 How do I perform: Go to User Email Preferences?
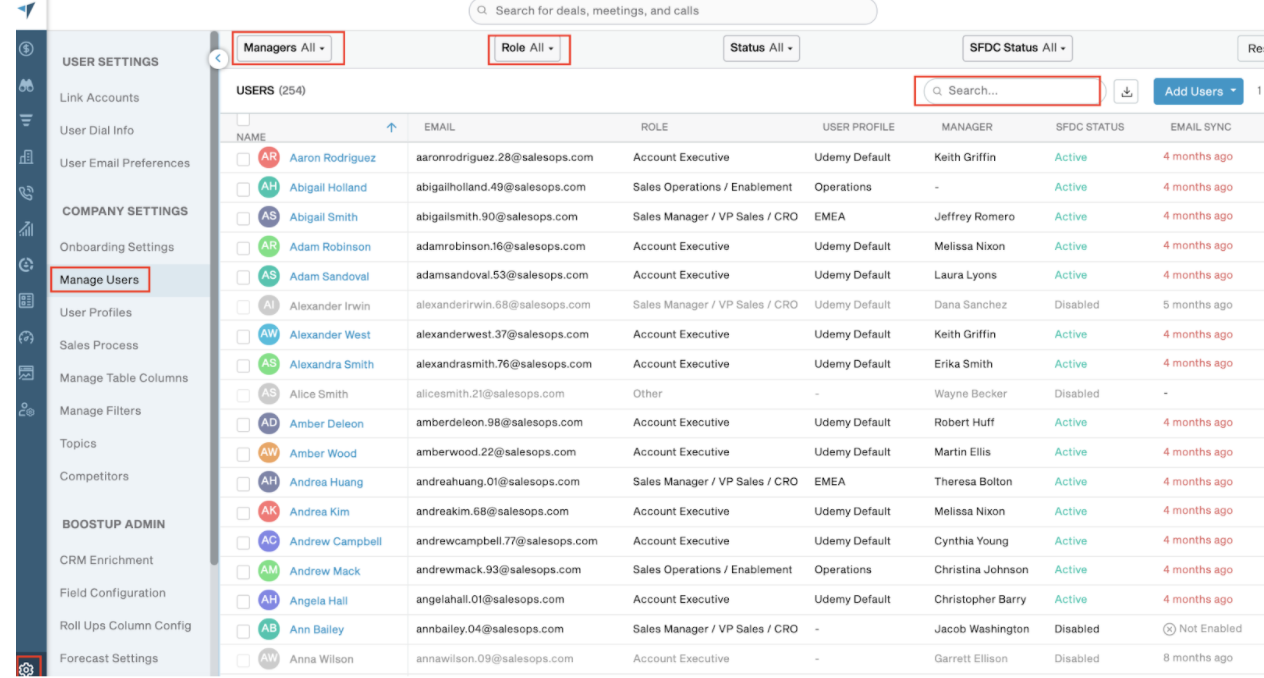tap(125, 163)
